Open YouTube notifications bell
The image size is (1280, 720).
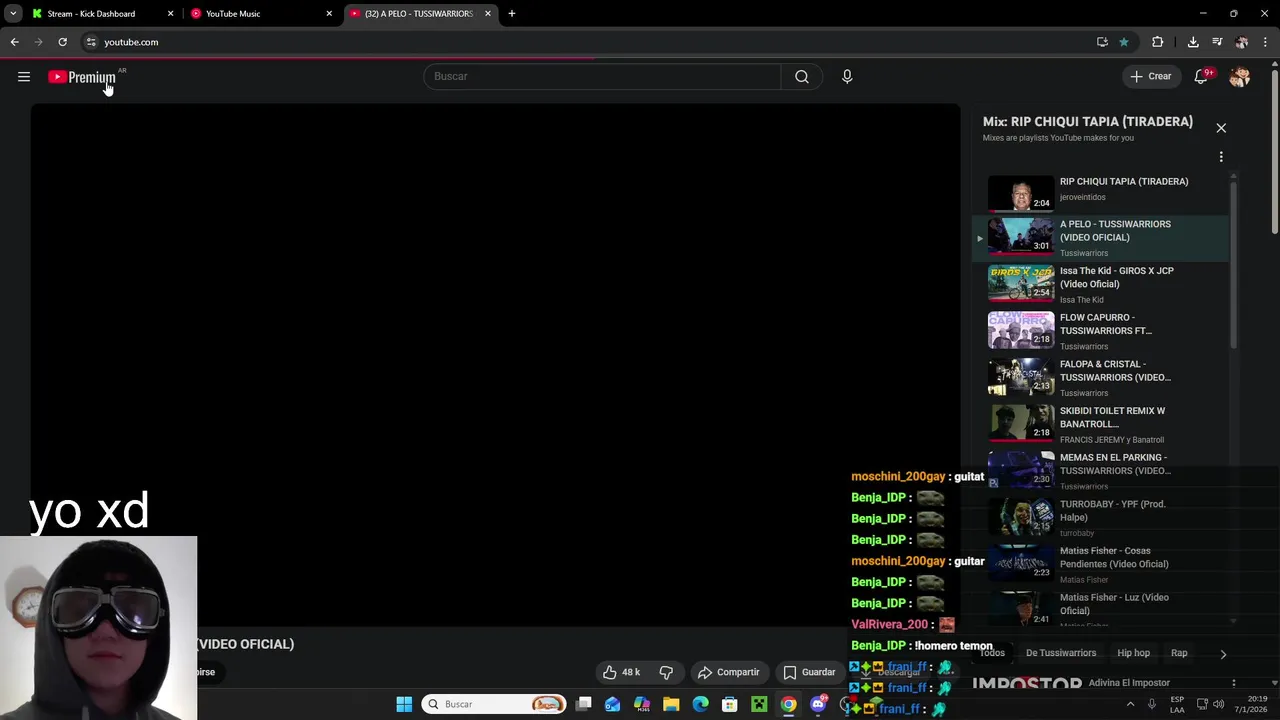tap(1202, 77)
